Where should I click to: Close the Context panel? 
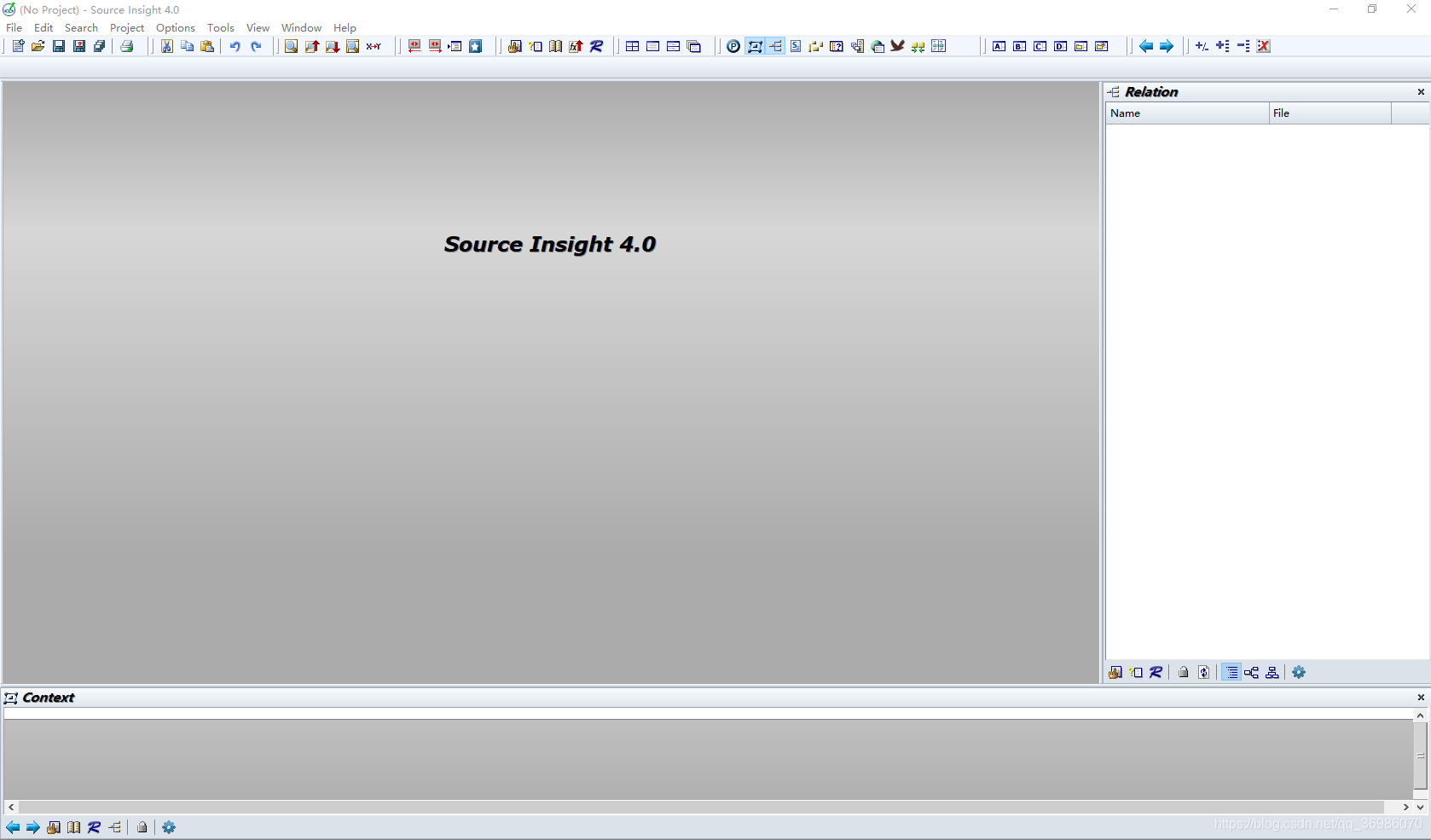1421,697
